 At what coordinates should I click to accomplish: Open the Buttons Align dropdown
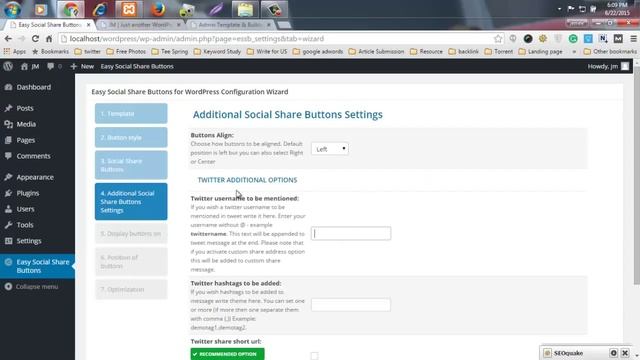pos(330,149)
